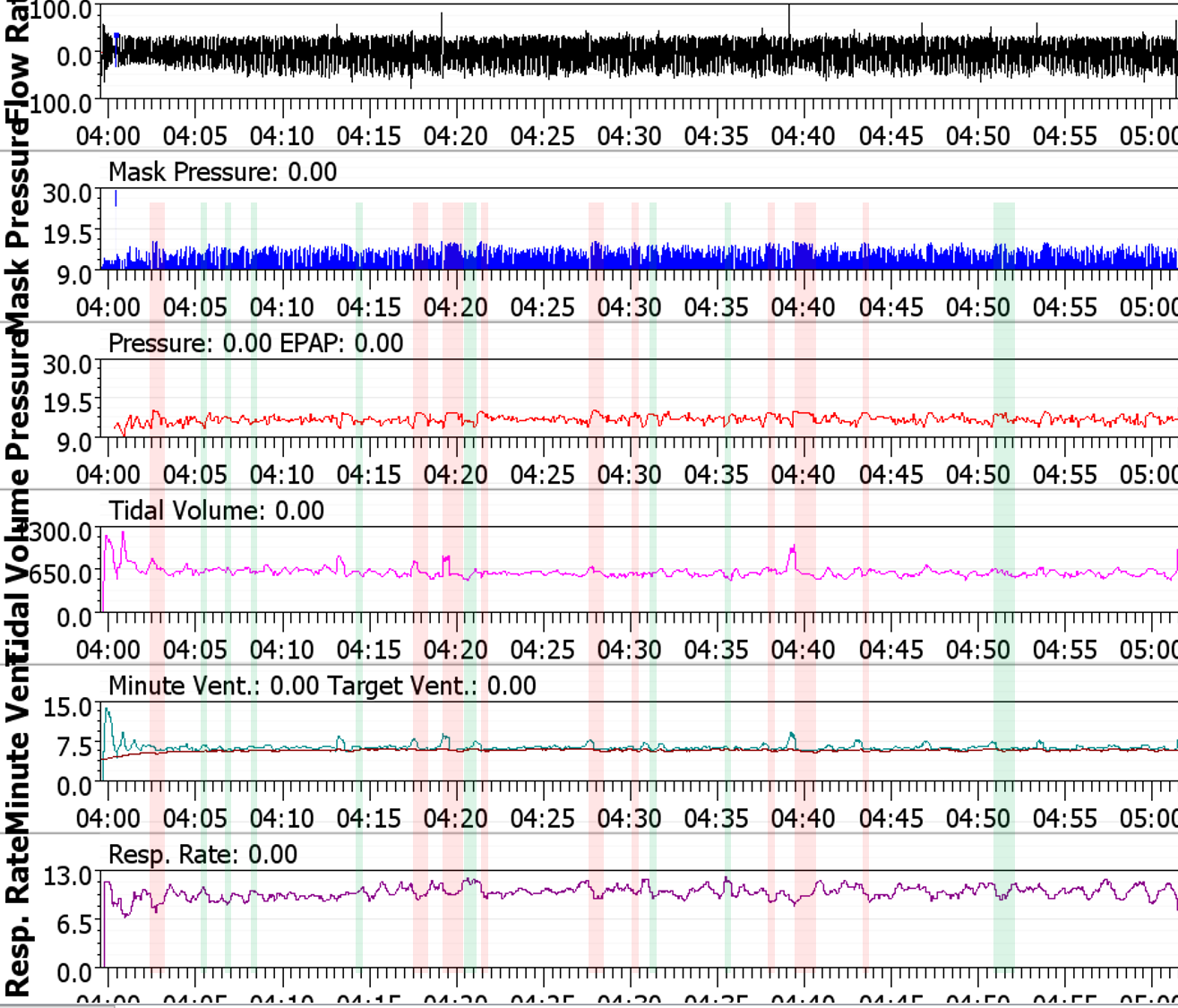The width and height of the screenshot is (1178, 1008).
Task: Click 04:25 on the Mask Pressure time axis
Action: pyautogui.click(x=543, y=307)
